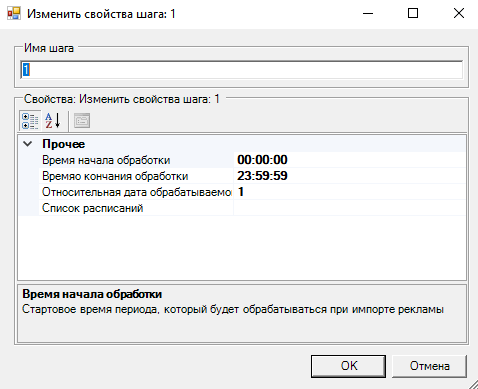Image resolution: width=478 pixels, height=389 pixels.
Task: Sort properties alphabetically with A-Z icon
Action: 53,121
